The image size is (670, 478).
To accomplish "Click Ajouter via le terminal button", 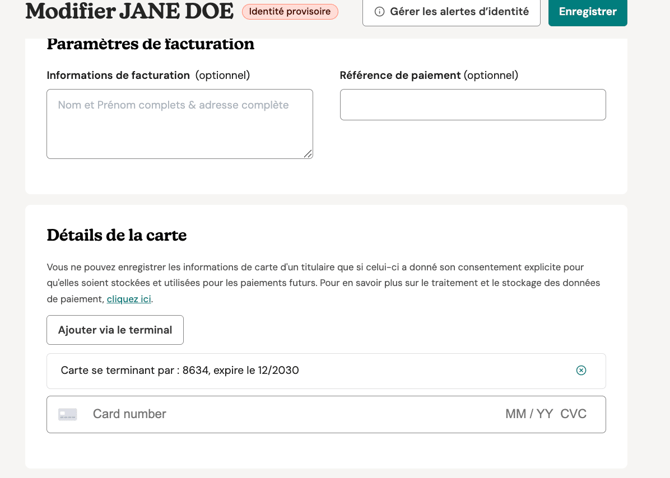I will pyautogui.click(x=115, y=330).
